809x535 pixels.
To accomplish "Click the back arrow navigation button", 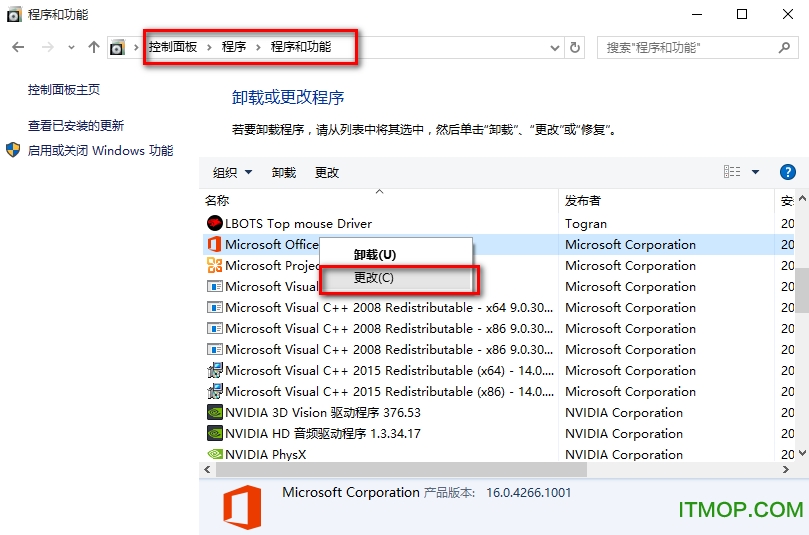I will [18, 47].
